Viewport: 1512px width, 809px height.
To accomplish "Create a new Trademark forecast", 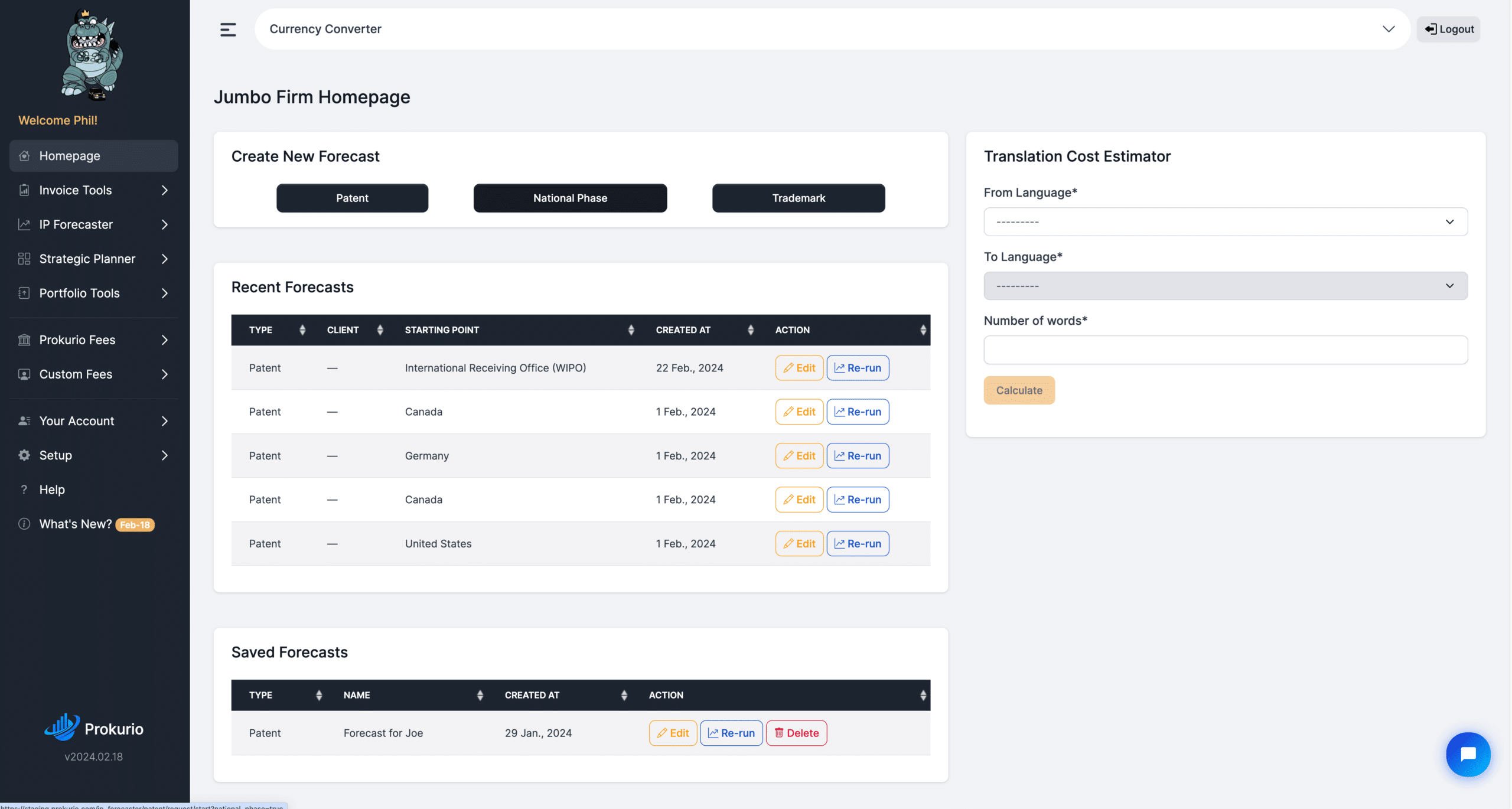I will pyautogui.click(x=799, y=198).
